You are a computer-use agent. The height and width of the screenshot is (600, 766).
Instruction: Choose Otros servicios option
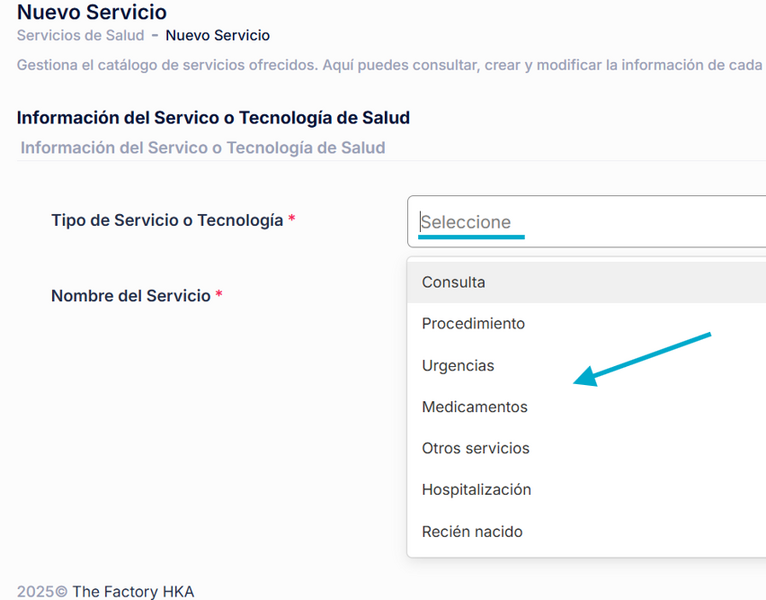point(475,448)
